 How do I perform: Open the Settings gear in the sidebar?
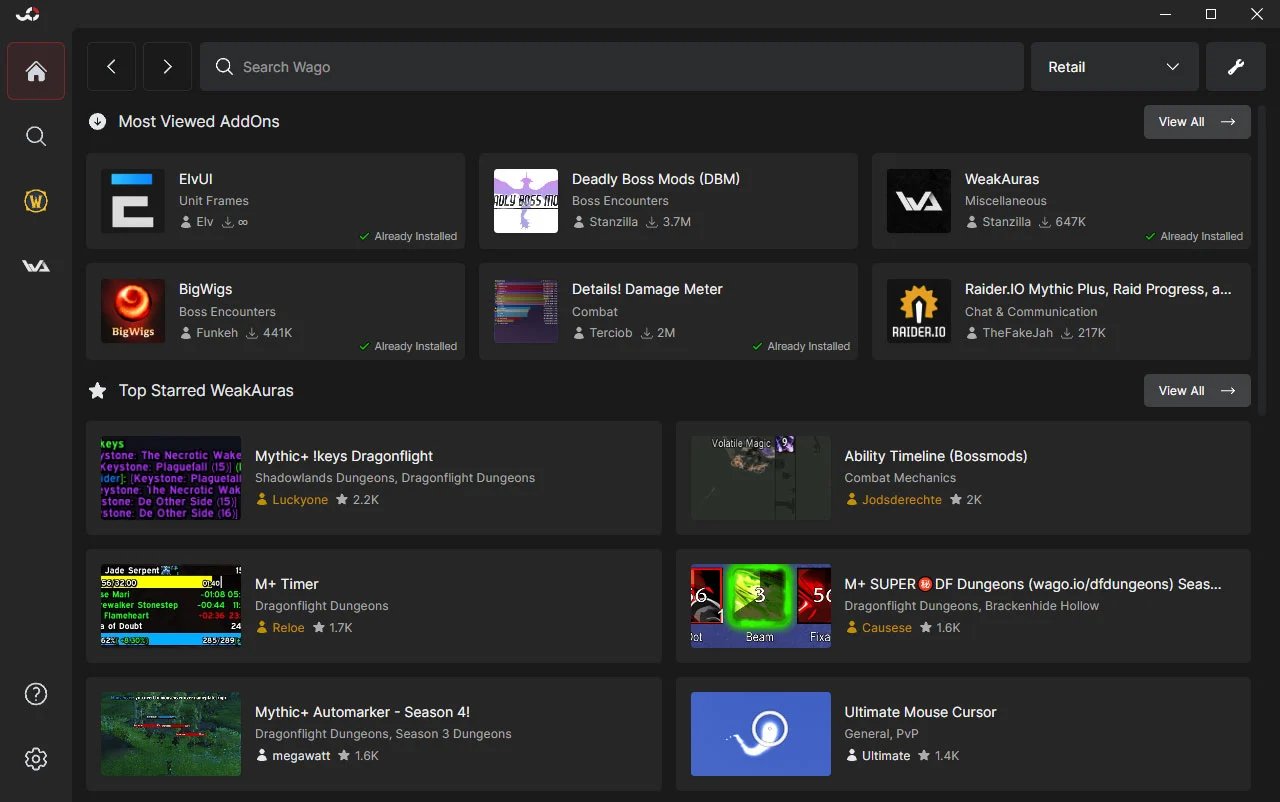coord(36,759)
